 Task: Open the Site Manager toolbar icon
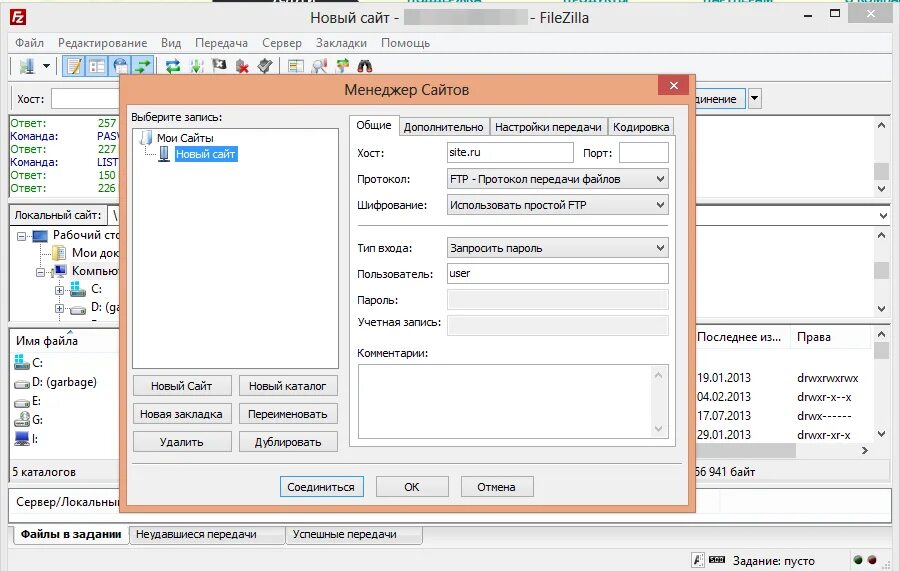coord(26,67)
